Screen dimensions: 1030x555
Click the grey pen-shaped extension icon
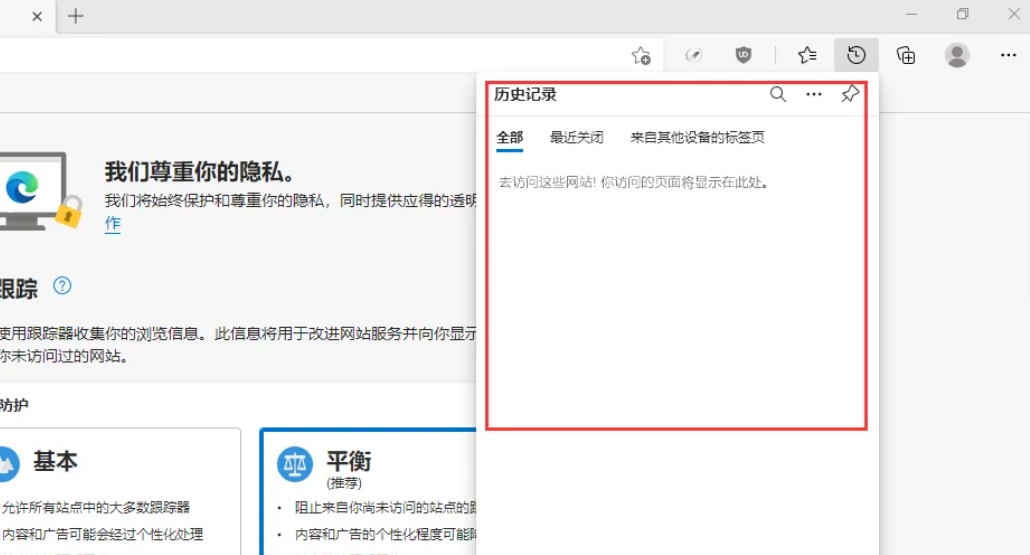pyautogui.click(x=693, y=55)
